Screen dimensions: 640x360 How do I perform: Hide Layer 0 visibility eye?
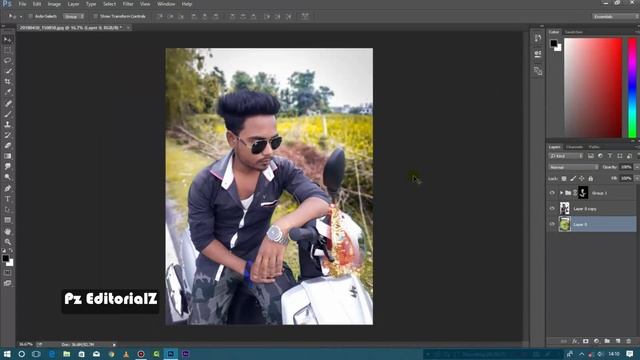tap(552, 224)
